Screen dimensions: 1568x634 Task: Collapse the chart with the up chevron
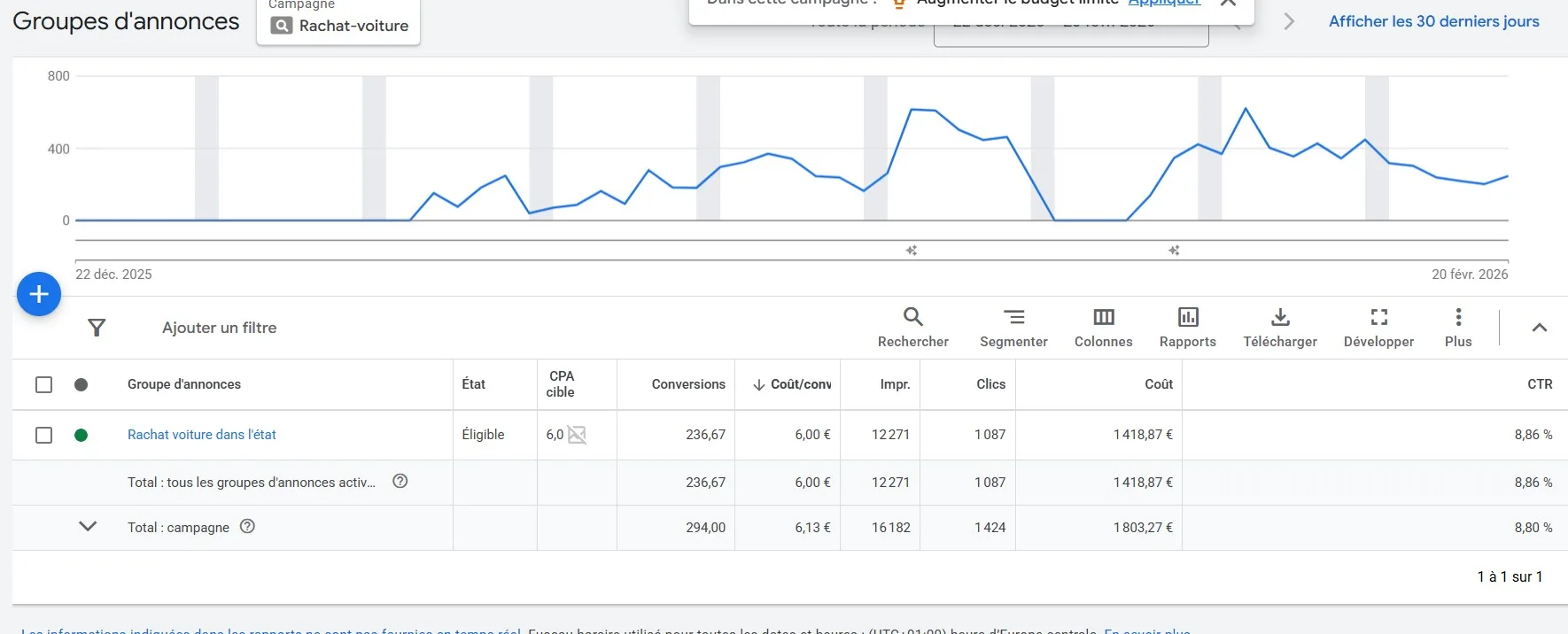click(x=1540, y=328)
